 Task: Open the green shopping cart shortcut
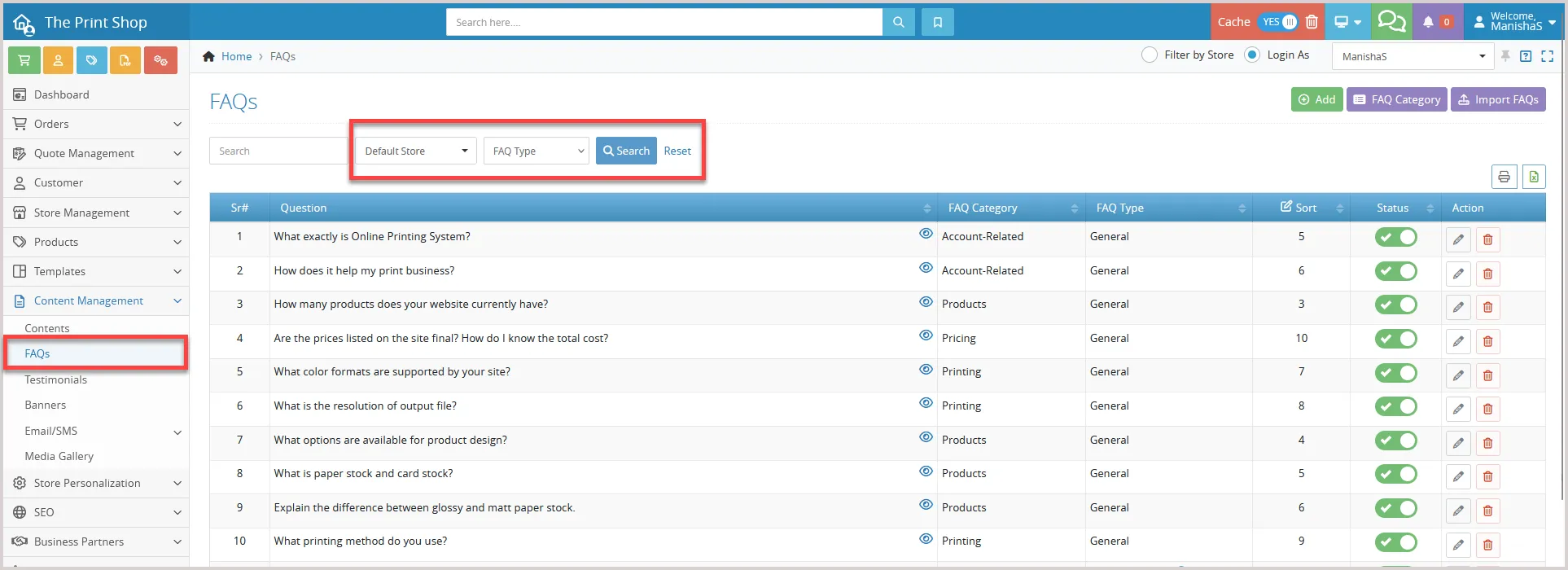tap(24, 60)
